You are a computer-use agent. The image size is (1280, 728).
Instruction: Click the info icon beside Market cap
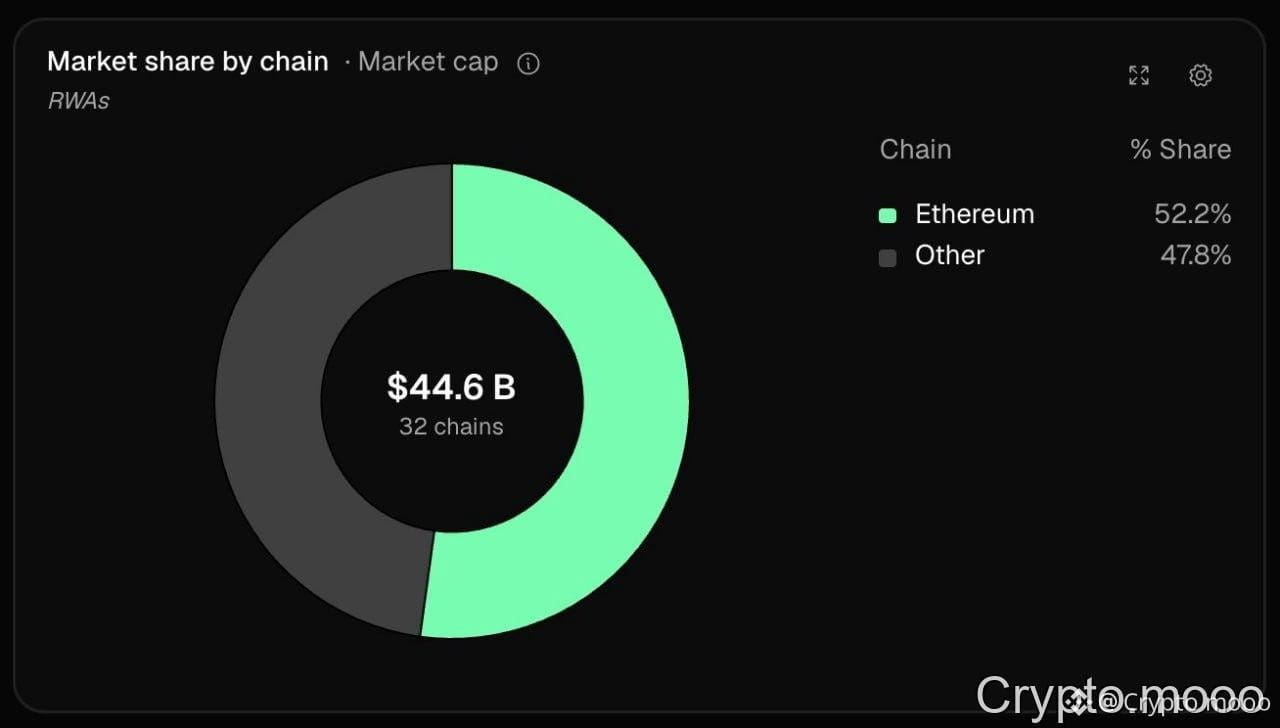(x=528, y=64)
